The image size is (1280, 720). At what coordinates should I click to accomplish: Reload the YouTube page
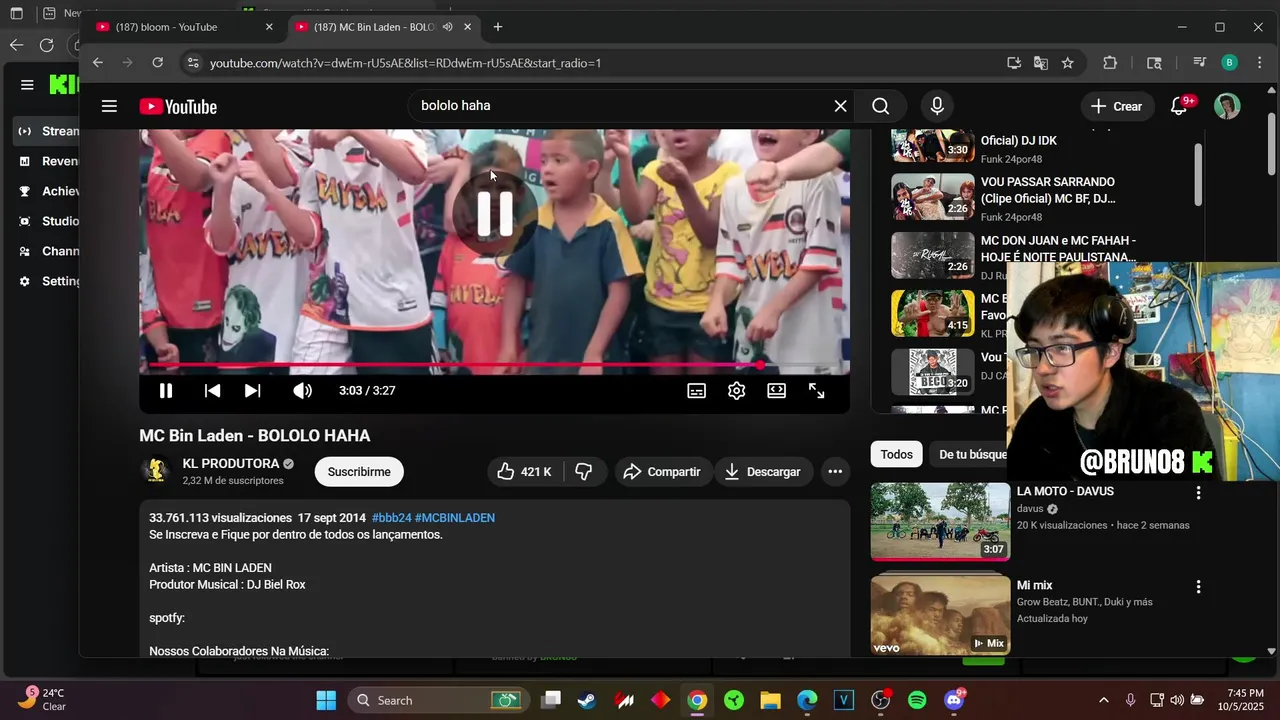click(157, 63)
